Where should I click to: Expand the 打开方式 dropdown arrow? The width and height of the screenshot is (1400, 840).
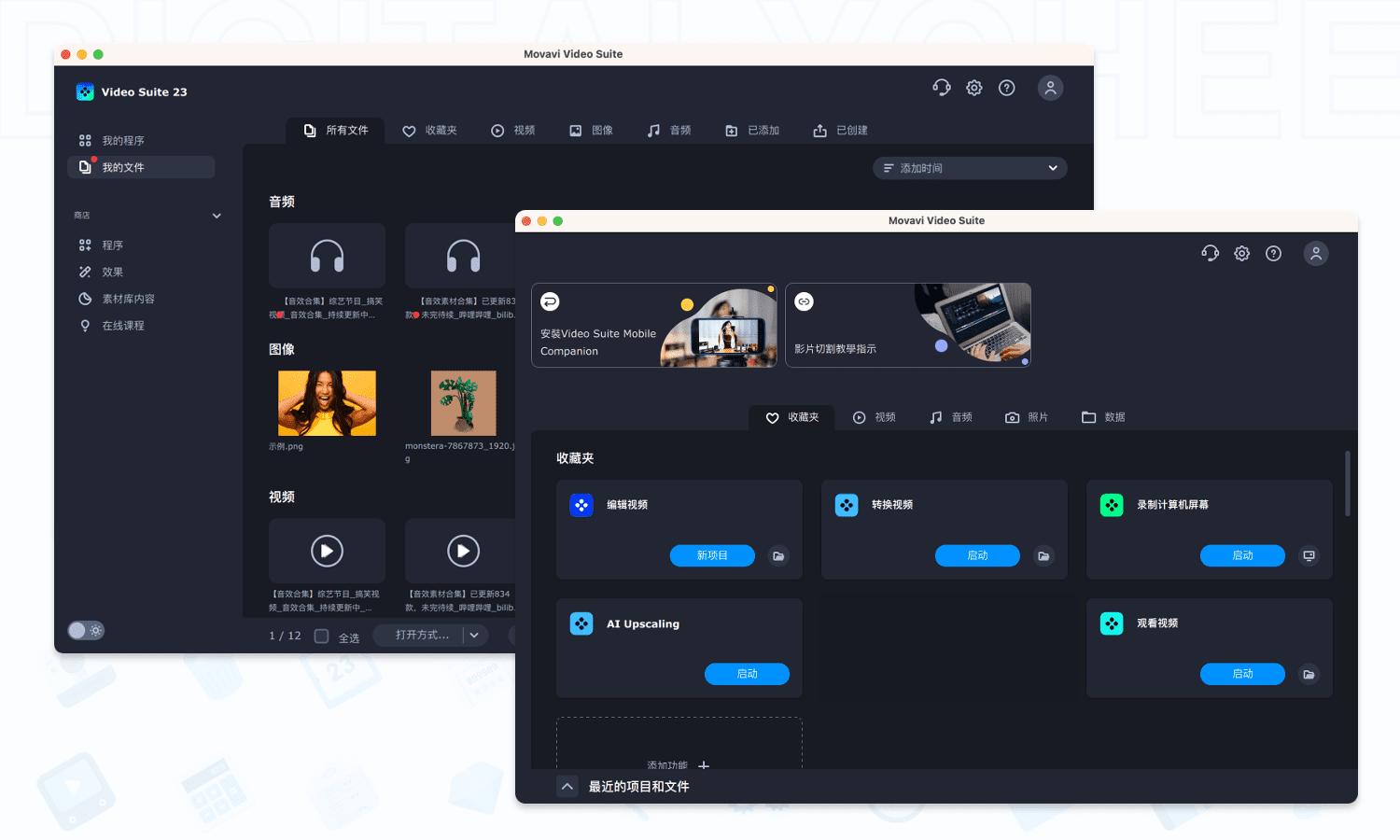[x=474, y=635]
